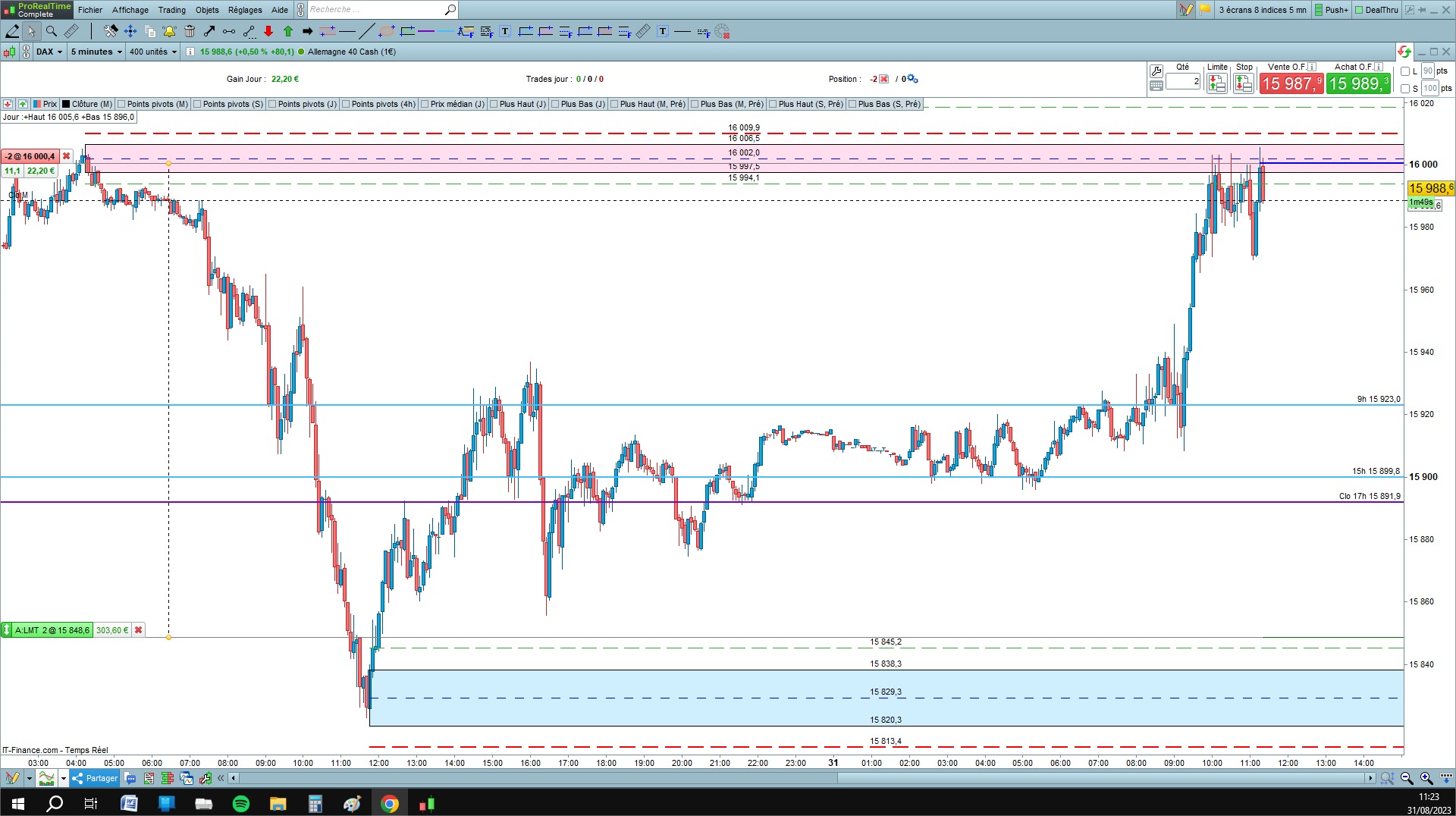1456x816 pixels.
Task: Open the 400 unités dropdown
Action: point(153,52)
